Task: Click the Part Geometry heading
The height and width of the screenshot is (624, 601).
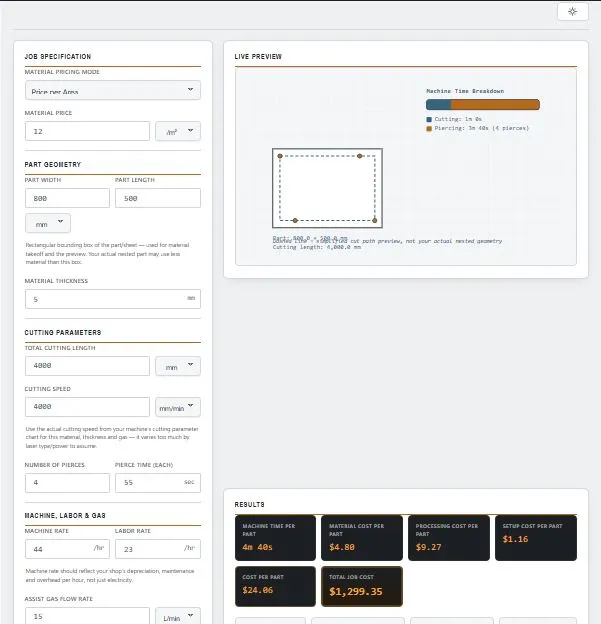Action: 53,164
